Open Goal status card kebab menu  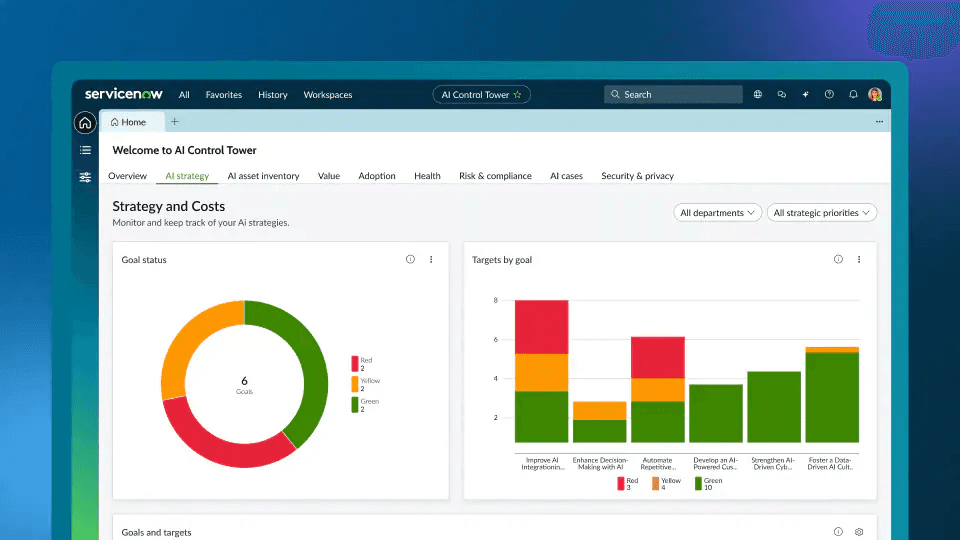431,260
